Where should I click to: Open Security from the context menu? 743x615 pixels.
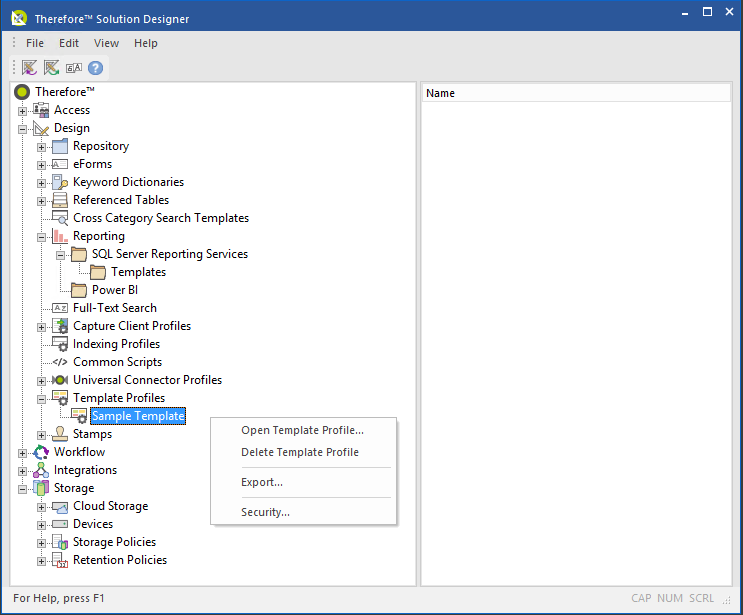[265, 512]
